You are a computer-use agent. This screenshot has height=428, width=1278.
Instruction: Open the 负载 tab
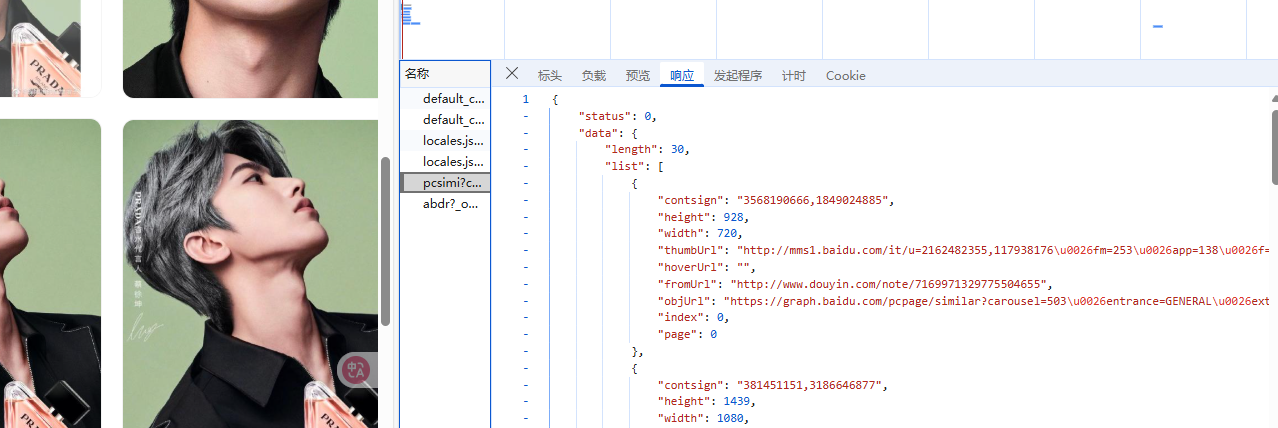pos(594,75)
